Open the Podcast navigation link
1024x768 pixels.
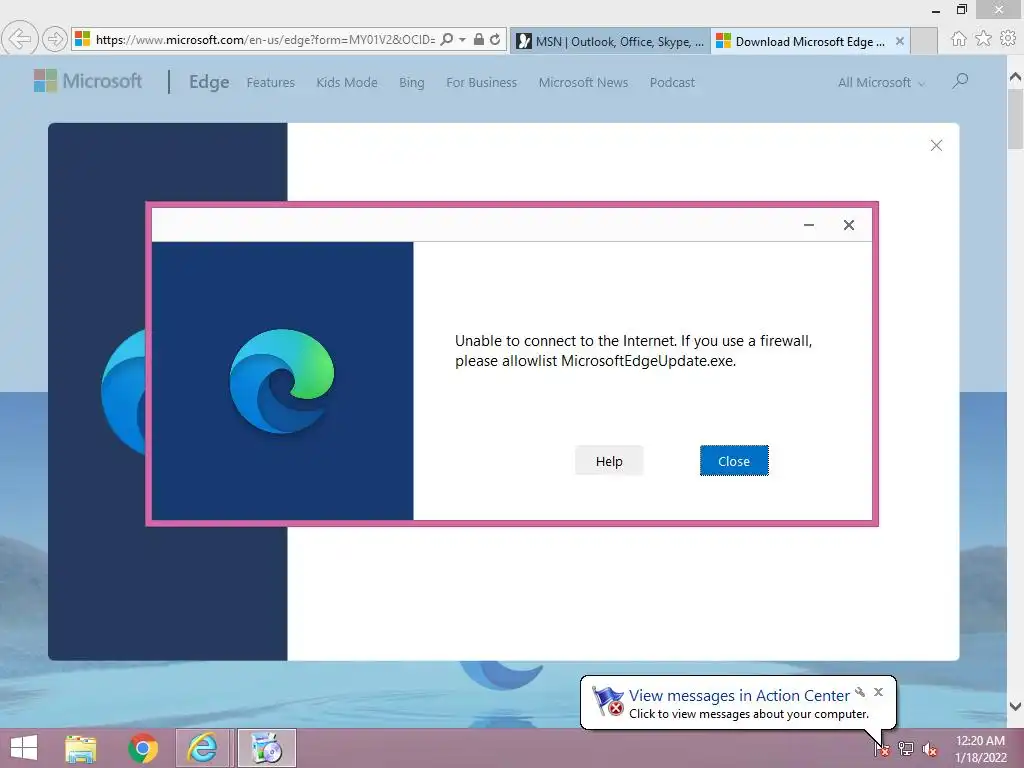tap(672, 83)
